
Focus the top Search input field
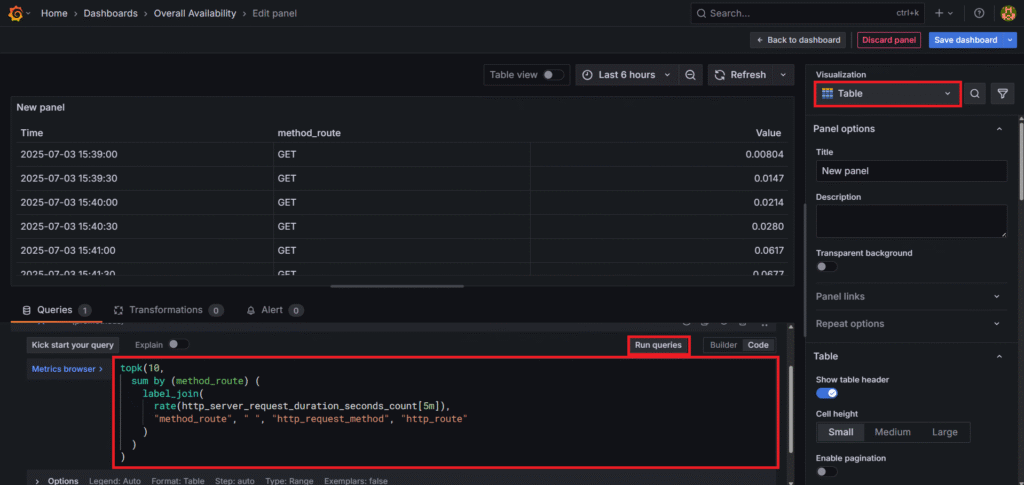(808, 13)
